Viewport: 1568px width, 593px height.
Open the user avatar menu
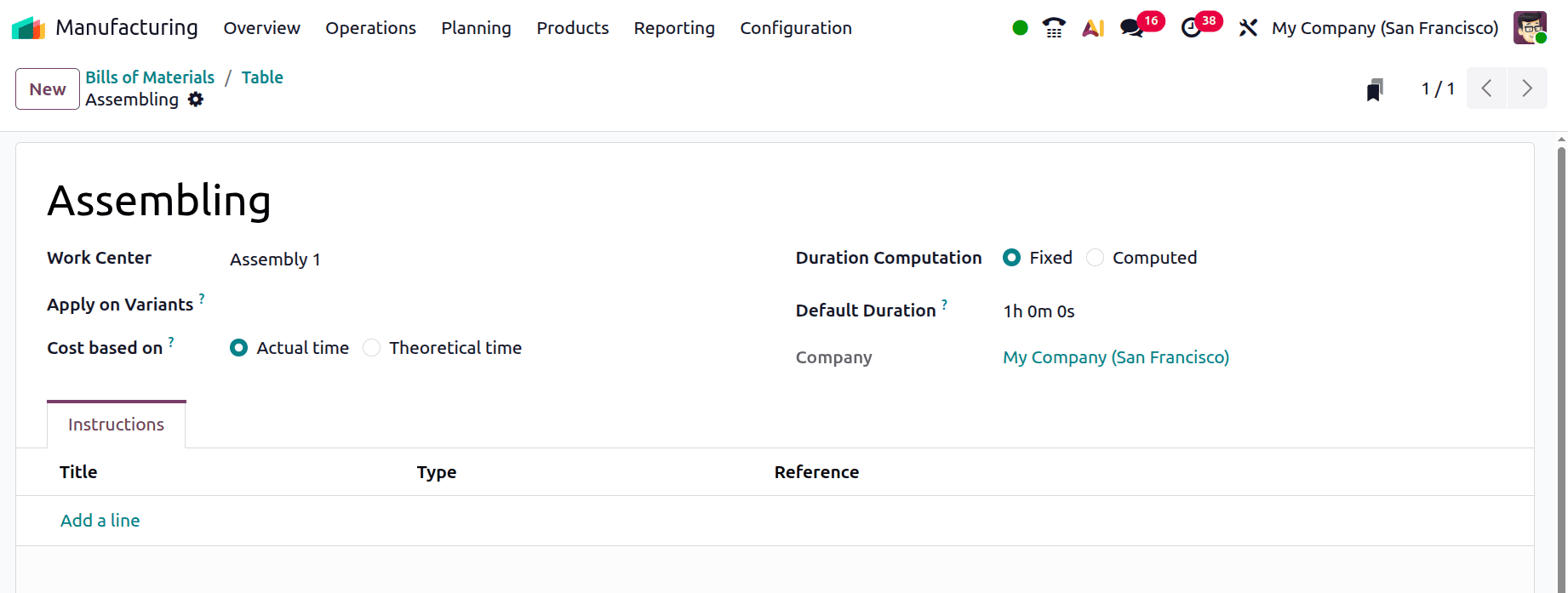pos(1530,28)
